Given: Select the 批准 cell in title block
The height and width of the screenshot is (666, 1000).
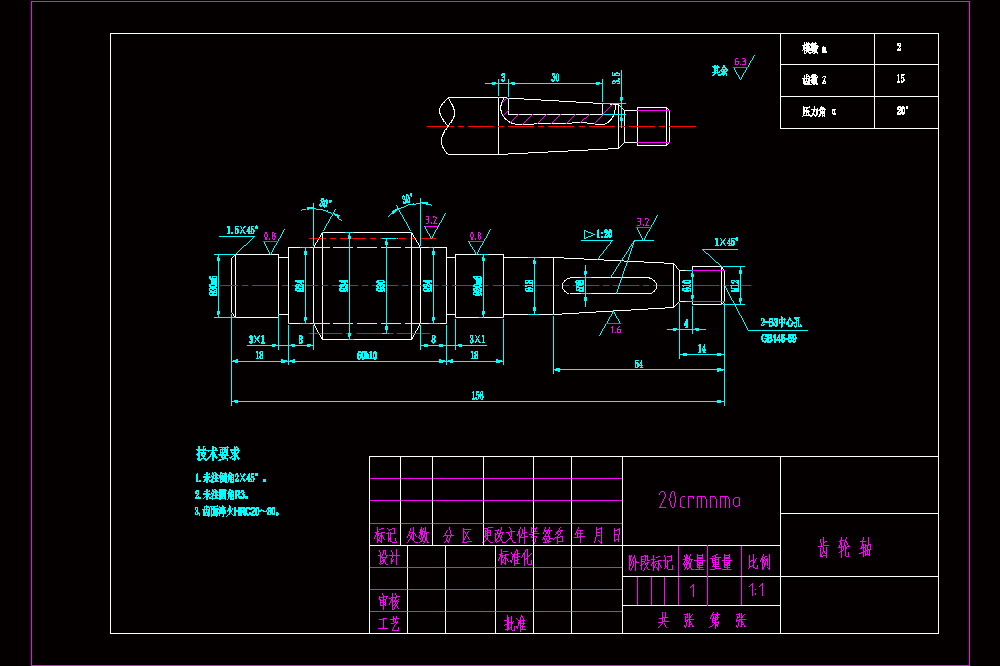Looking at the screenshot, I should (x=515, y=623).
